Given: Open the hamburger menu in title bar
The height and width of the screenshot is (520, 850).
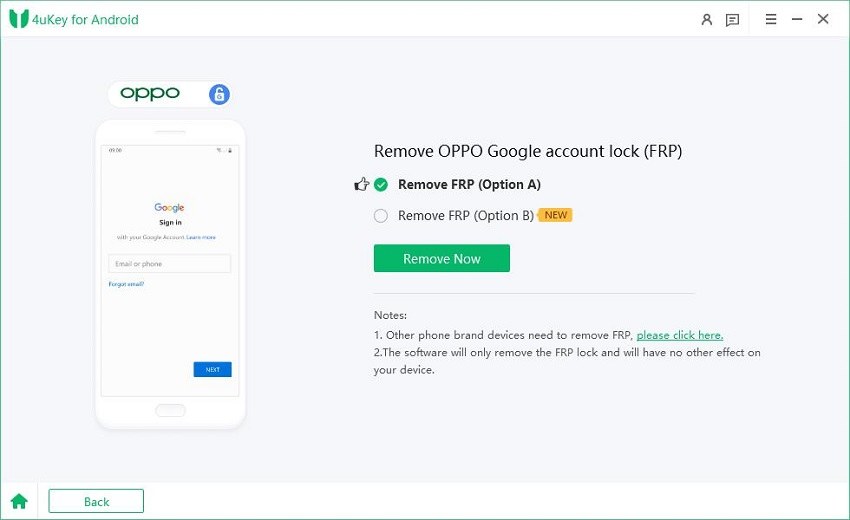Looking at the screenshot, I should point(771,19).
